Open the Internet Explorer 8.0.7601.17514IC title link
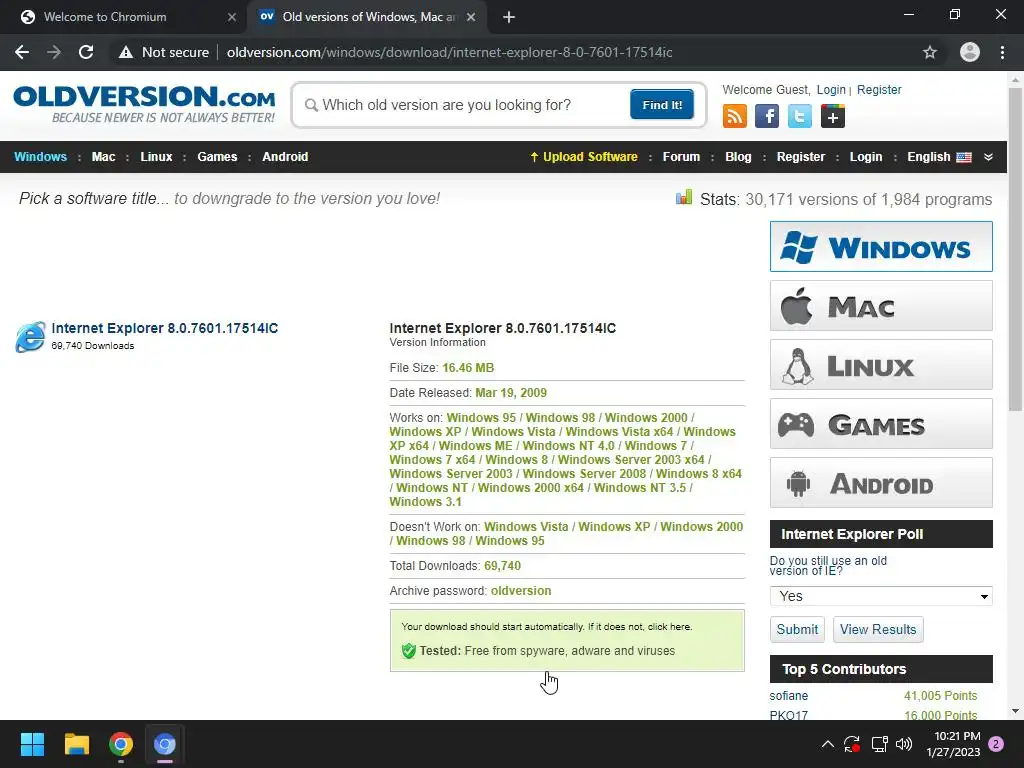Viewport: 1024px width, 768px height. click(165, 328)
